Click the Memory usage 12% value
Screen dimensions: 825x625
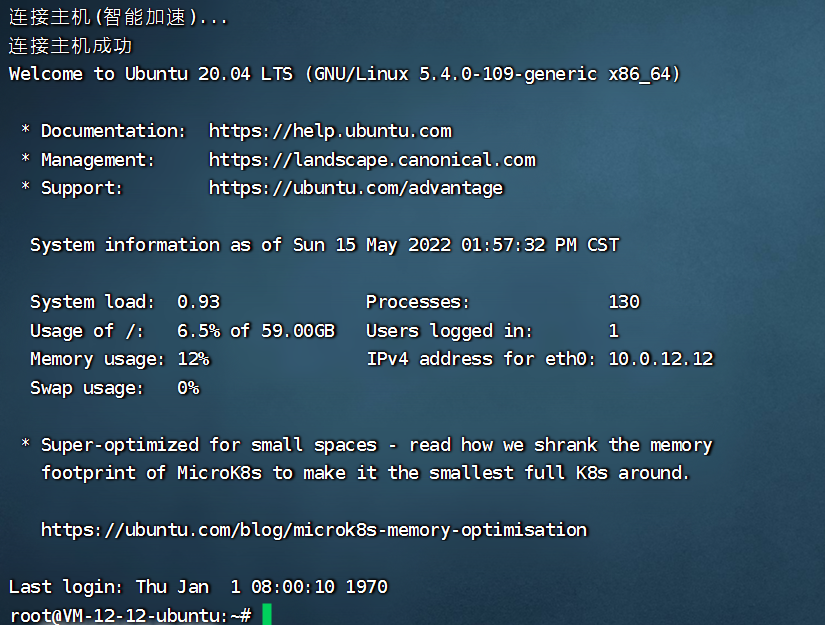[x=193, y=359]
